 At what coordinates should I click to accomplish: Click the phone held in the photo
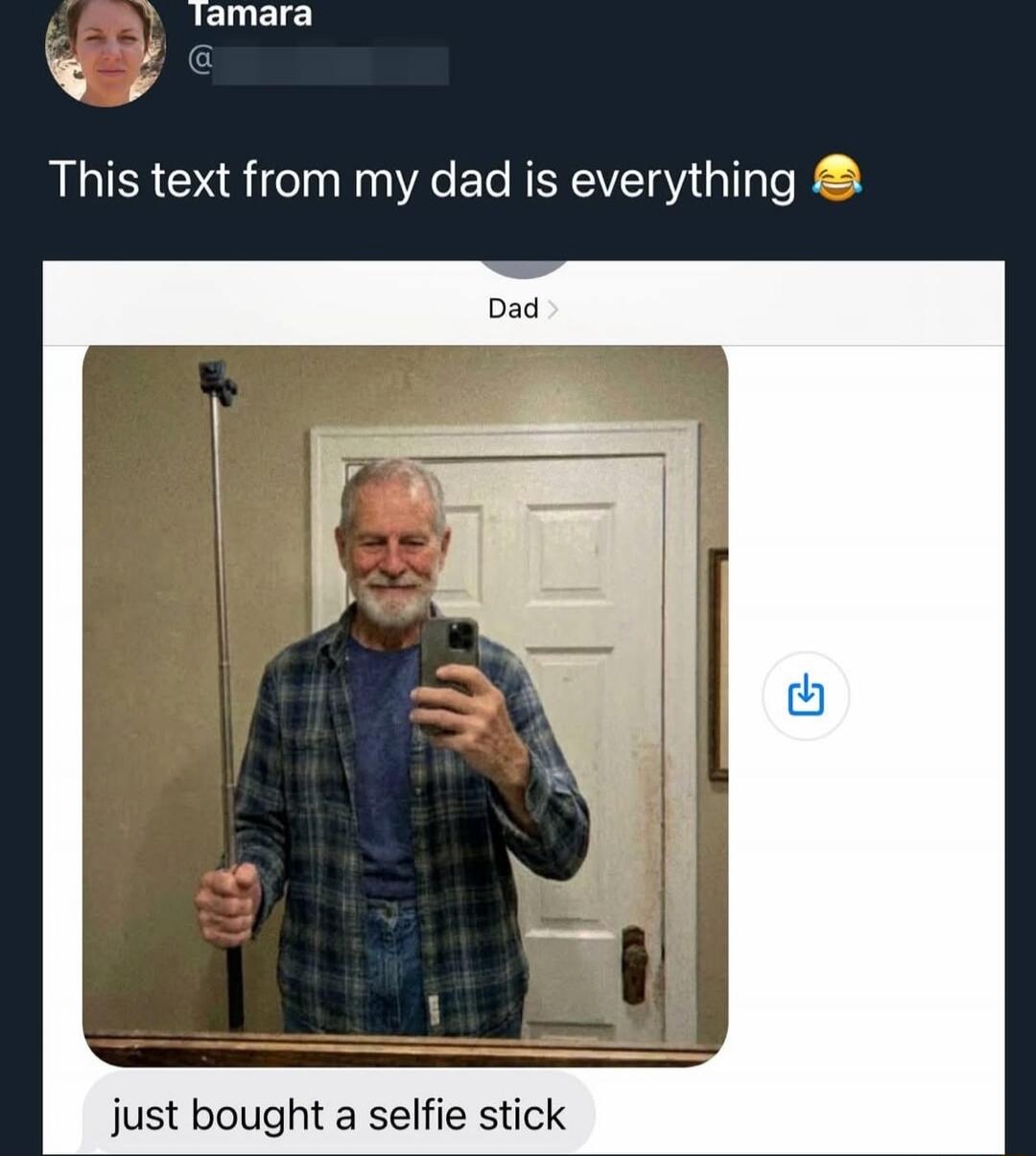point(449,654)
